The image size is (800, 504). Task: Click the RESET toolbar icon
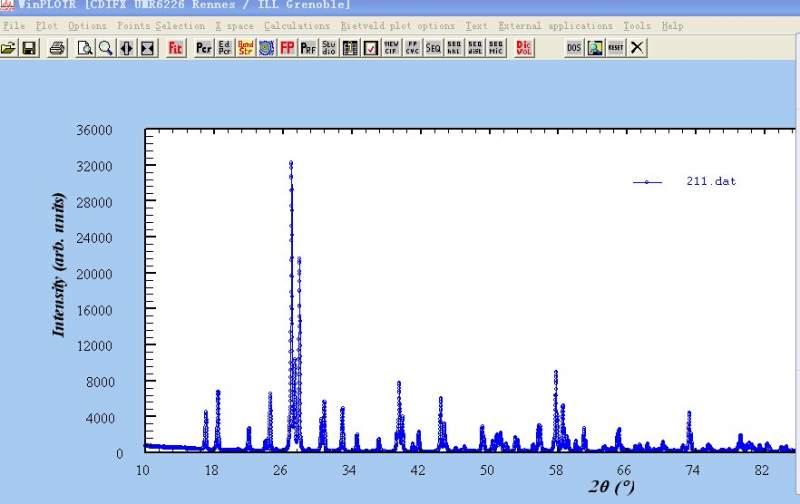click(x=616, y=48)
